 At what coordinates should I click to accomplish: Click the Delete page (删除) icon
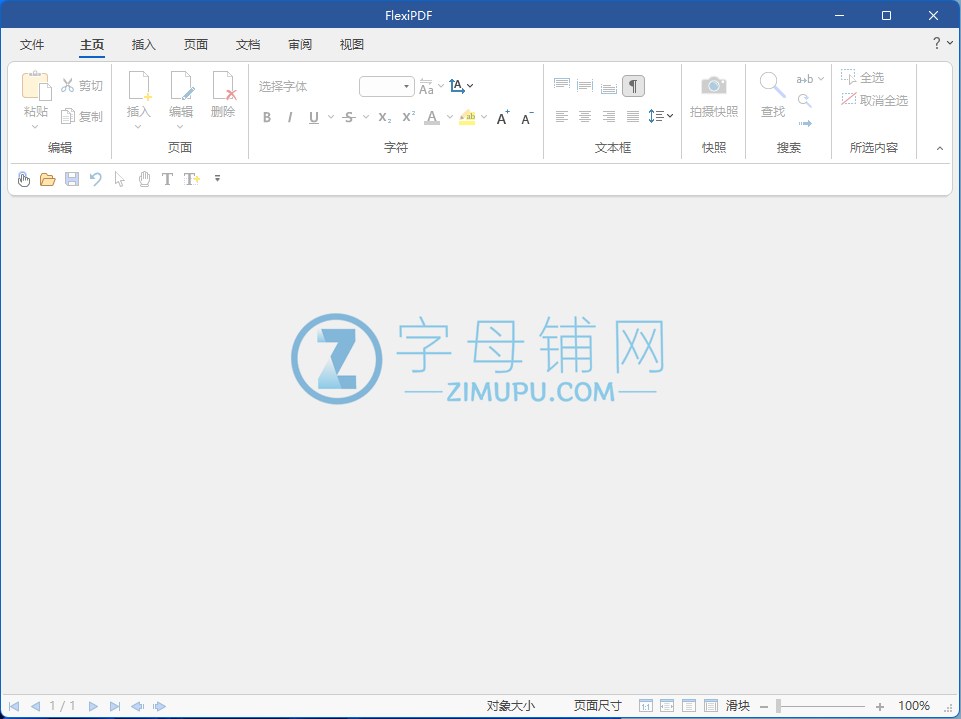coord(223,85)
